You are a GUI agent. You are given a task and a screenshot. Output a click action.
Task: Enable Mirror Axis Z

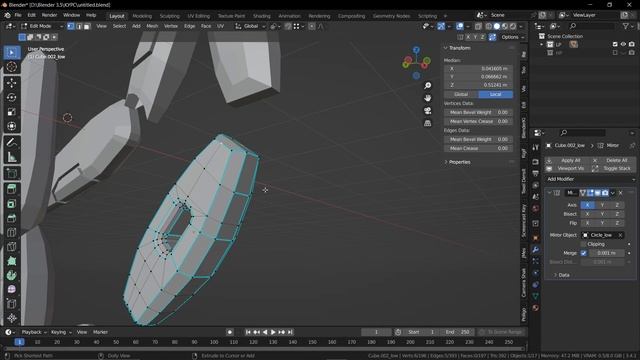617,205
